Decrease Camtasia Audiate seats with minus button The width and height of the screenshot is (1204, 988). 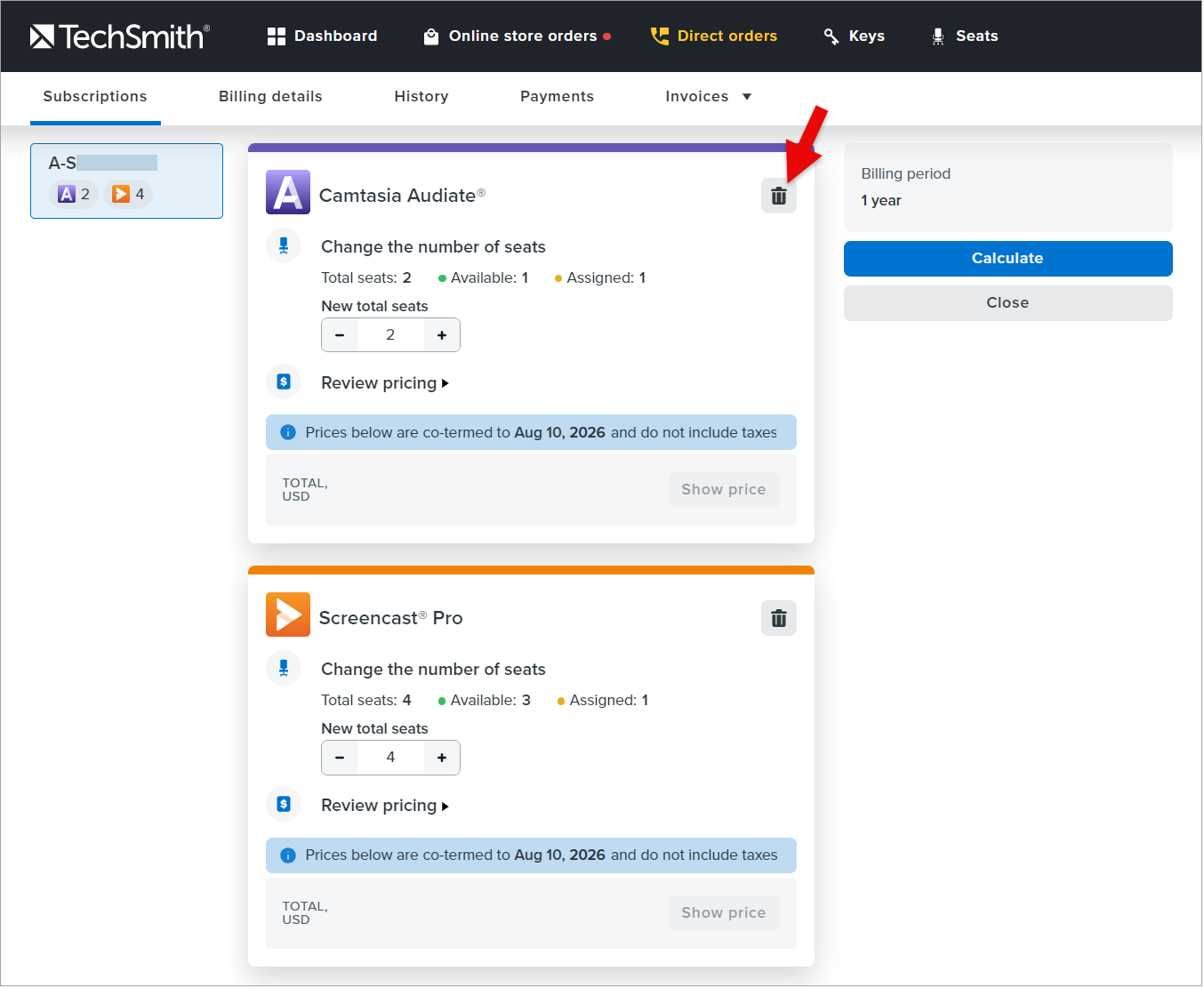(340, 335)
